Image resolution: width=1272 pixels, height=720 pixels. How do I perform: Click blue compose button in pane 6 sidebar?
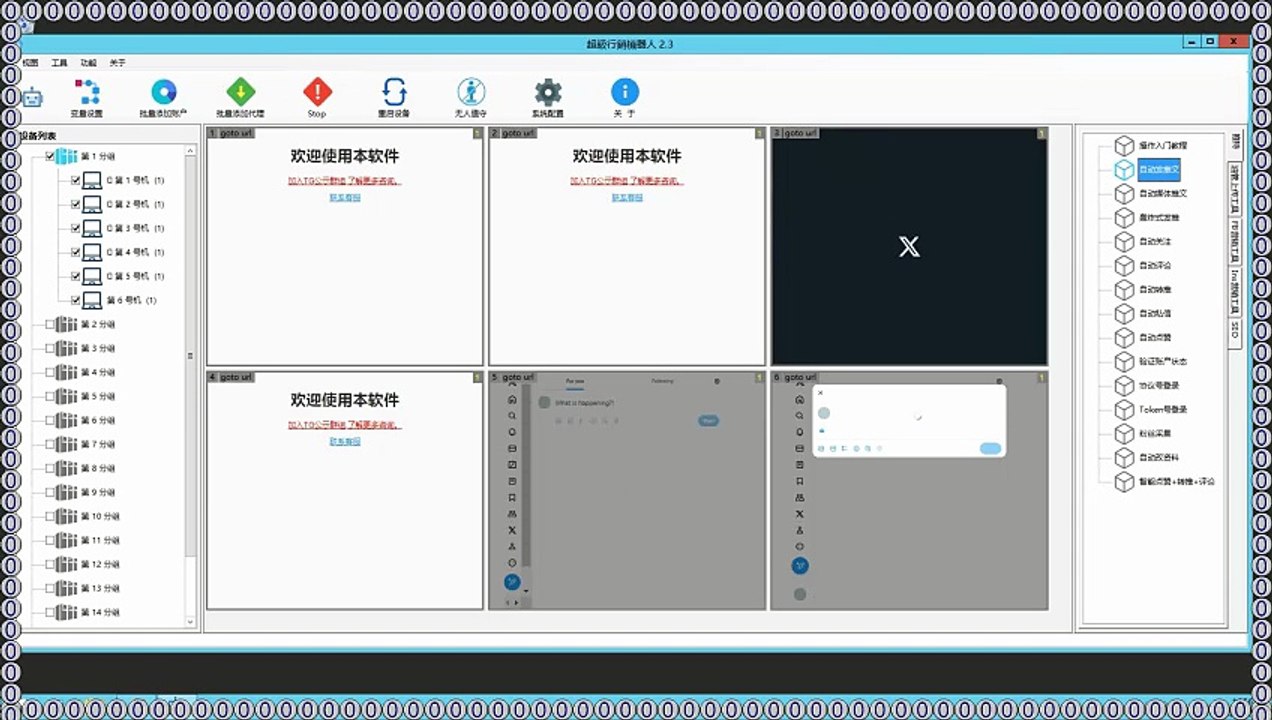(800, 566)
